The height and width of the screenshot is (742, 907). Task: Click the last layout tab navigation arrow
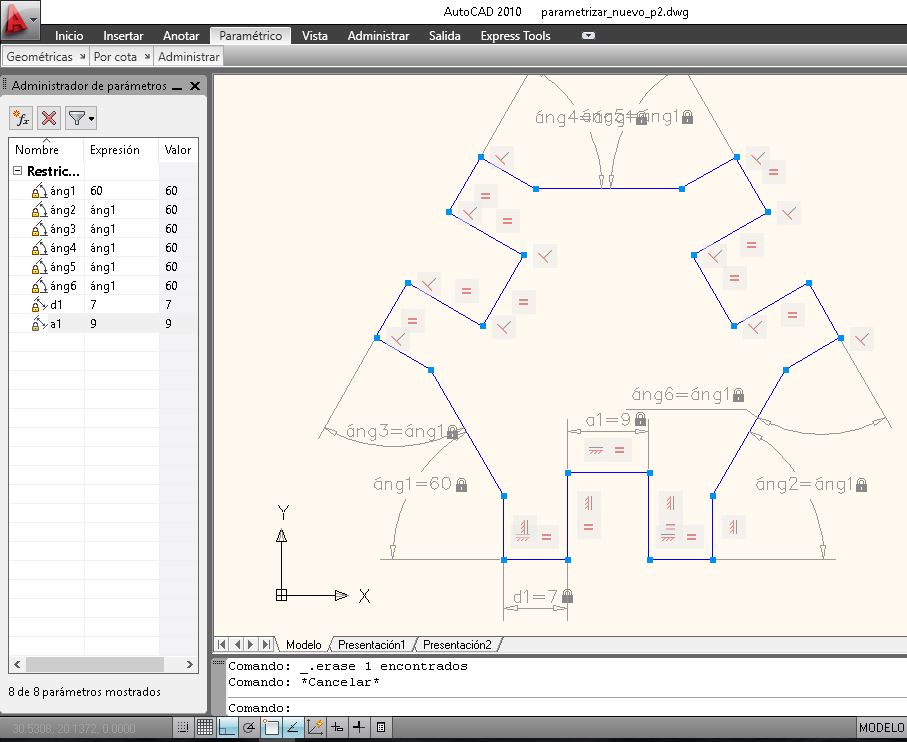pyautogui.click(x=266, y=644)
